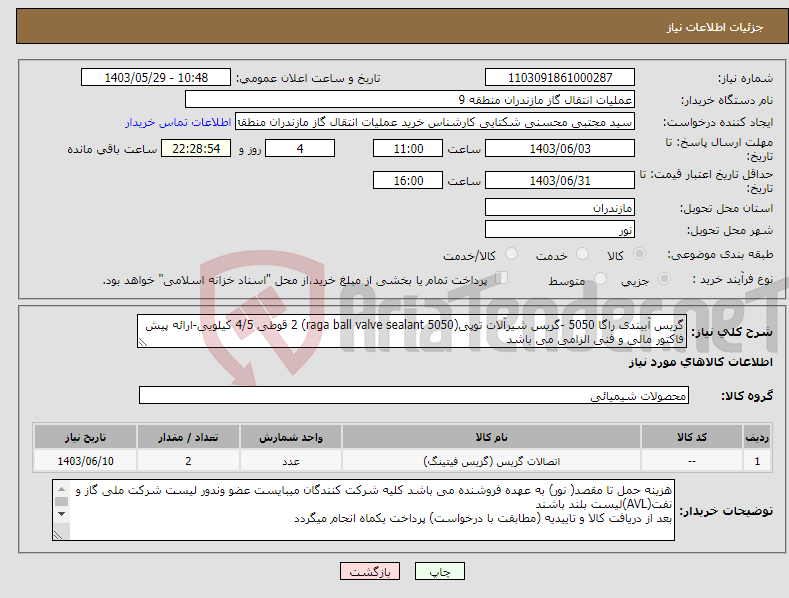Click the general description text area
This screenshot has height=598, width=789.
point(412,331)
